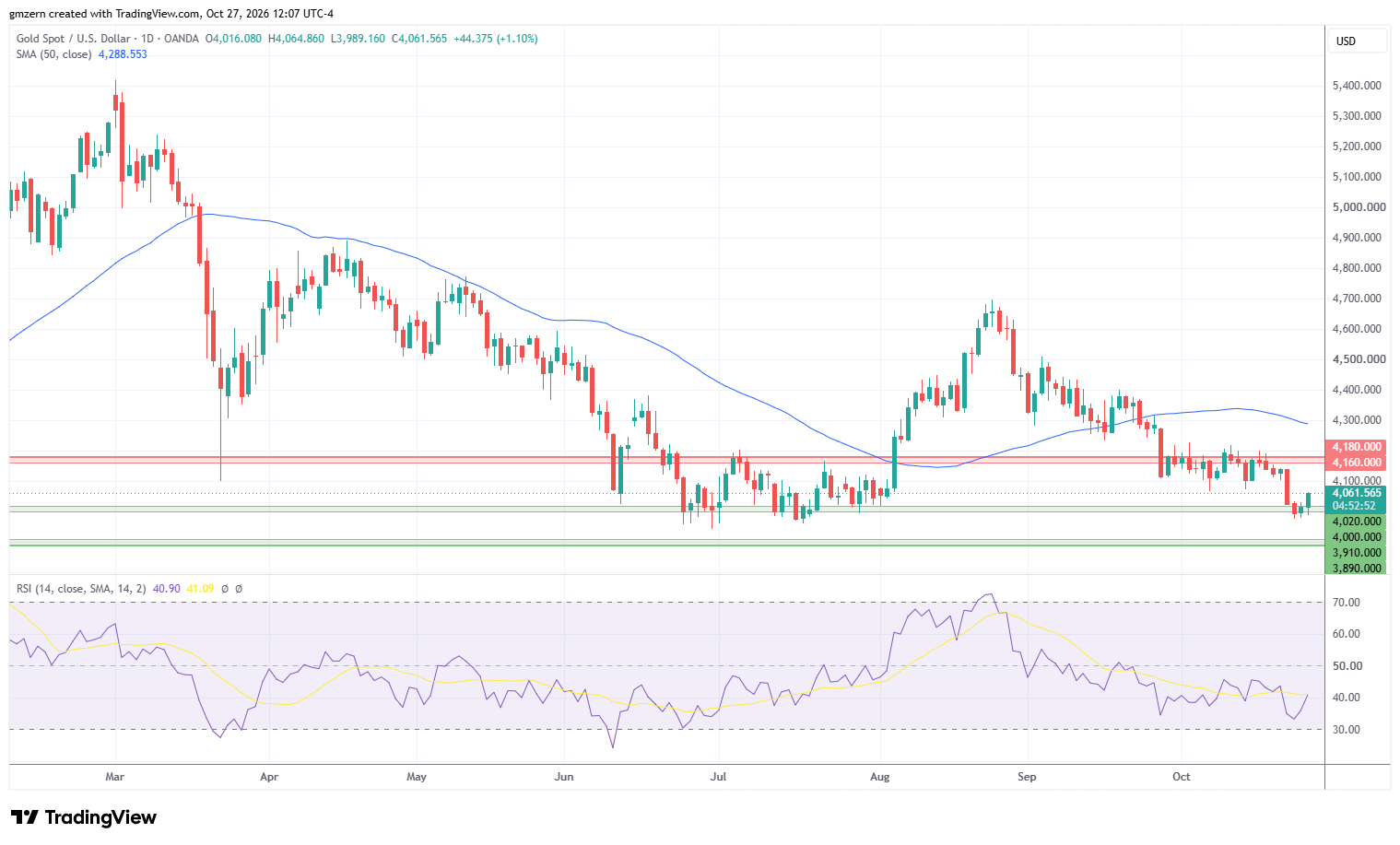
Task: Click the 5,000.000 price axis label
Action: (1359, 207)
